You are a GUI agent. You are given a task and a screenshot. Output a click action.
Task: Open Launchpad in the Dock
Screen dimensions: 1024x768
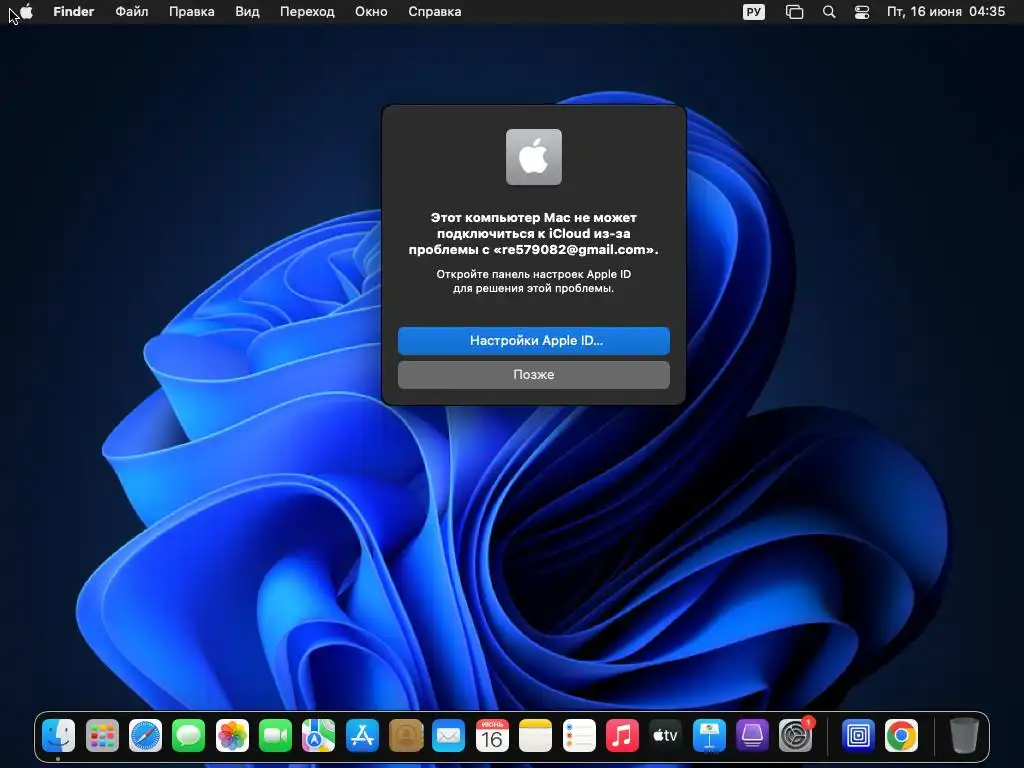pos(102,735)
